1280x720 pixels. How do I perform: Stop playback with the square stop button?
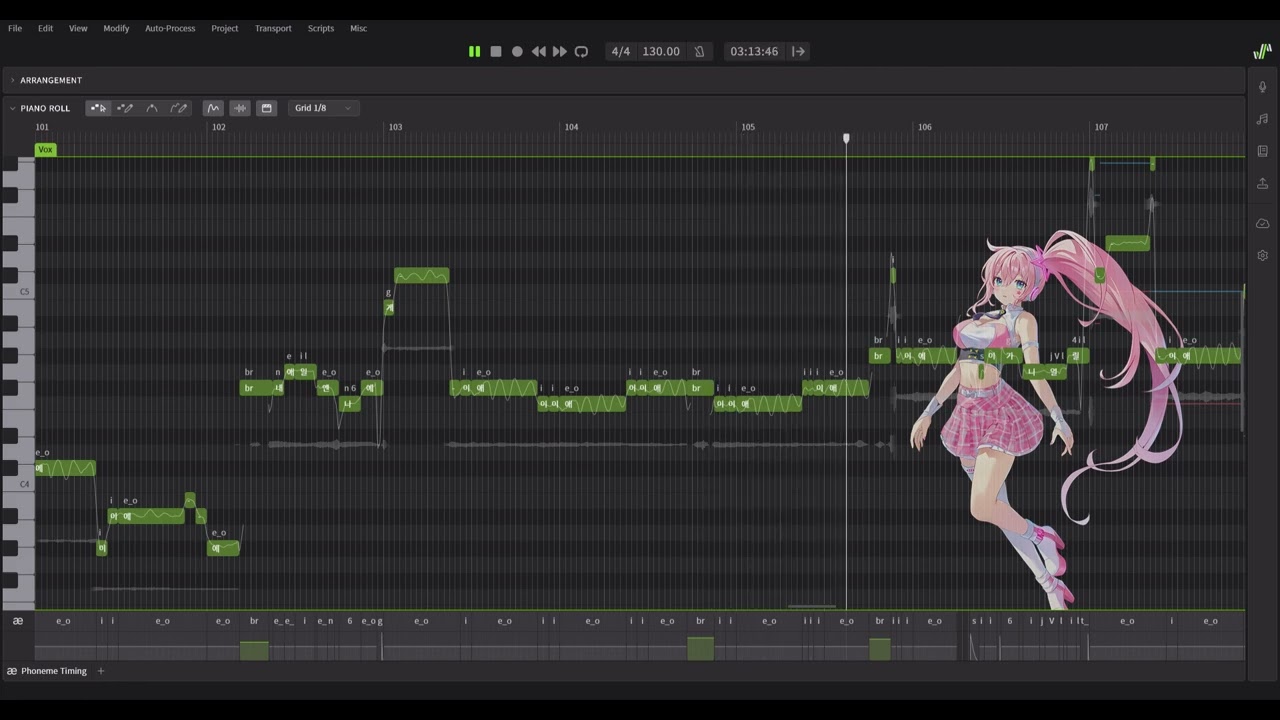tap(496, 51)
